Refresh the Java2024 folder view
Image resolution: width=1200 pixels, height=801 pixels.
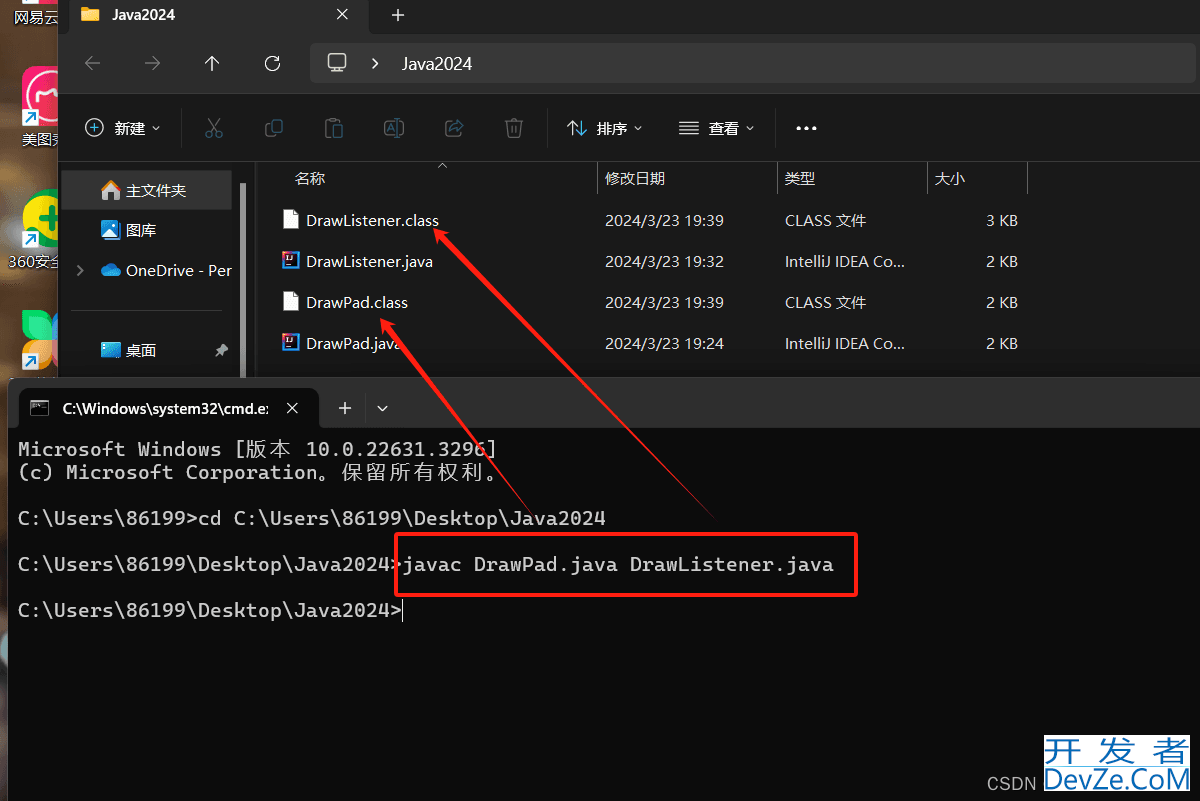[x=272, y=63]
